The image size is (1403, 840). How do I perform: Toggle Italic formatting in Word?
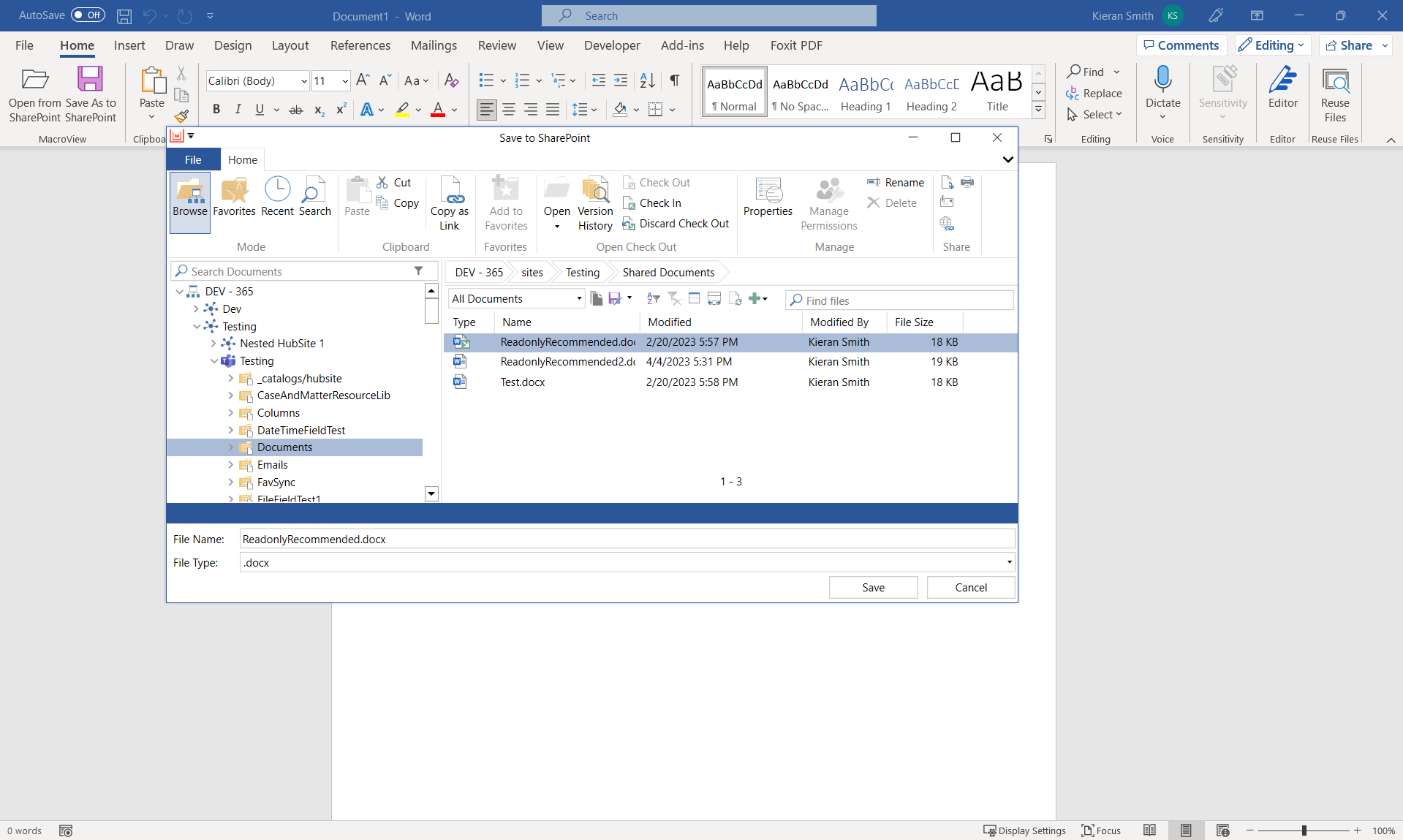pyautogui.click(x=238, y=110)
